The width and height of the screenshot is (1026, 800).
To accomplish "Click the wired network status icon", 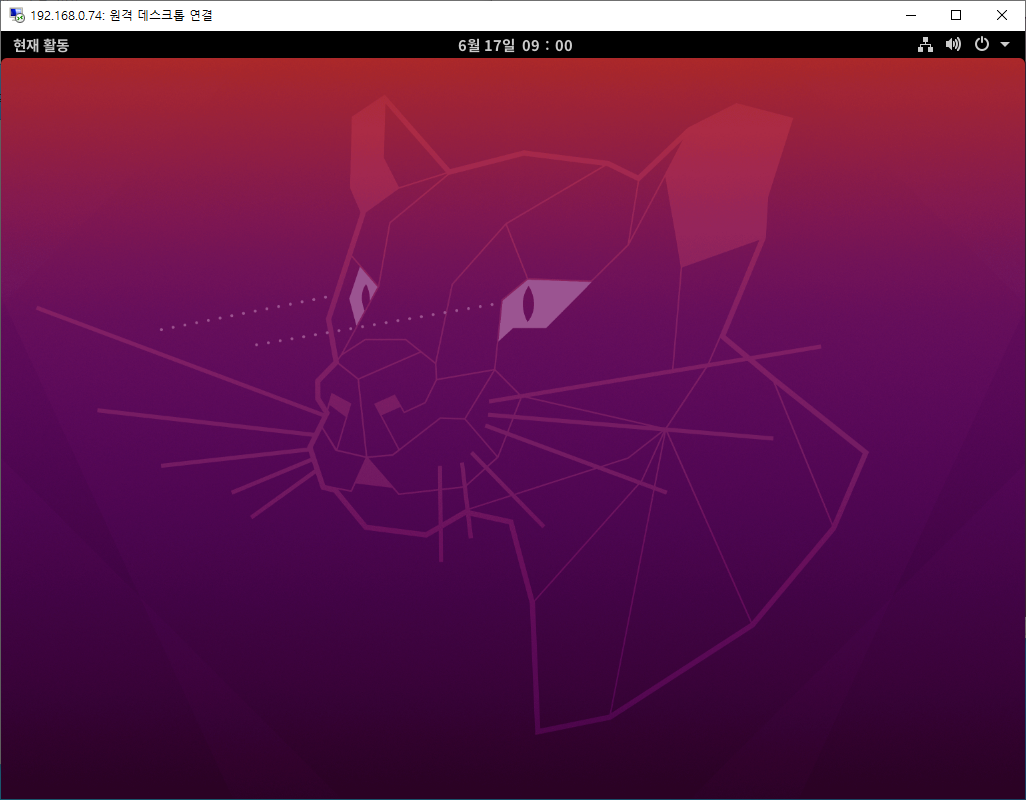I will (x=925, y=44).
